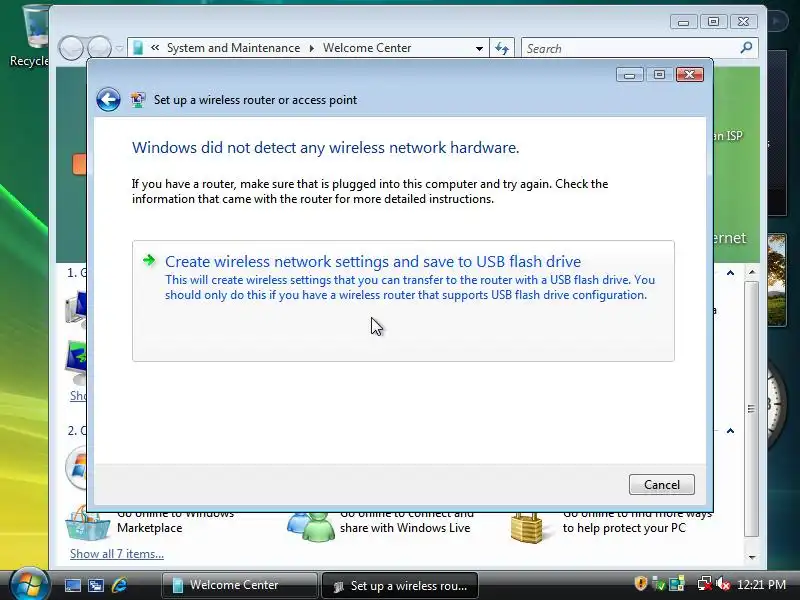Open recent pages dropdown in Welcome Center
This screenshot has height=600, width=800.
point(119,48)
